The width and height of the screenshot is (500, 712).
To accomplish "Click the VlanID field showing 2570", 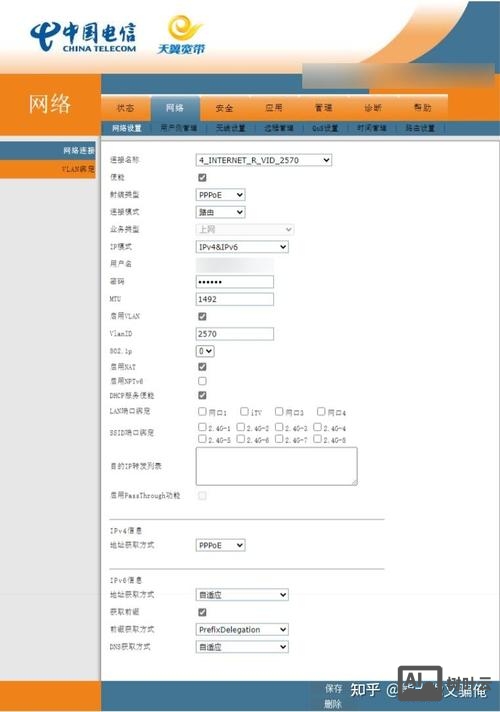I will coord(235,334).
